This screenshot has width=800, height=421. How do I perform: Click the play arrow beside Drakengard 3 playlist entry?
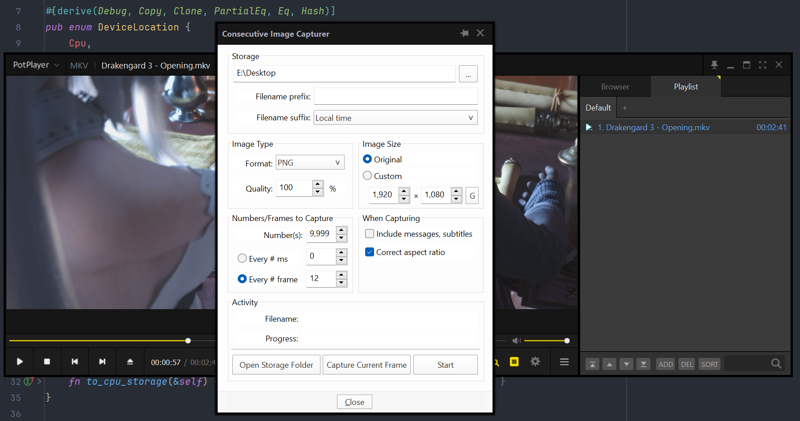click(589, 127)
